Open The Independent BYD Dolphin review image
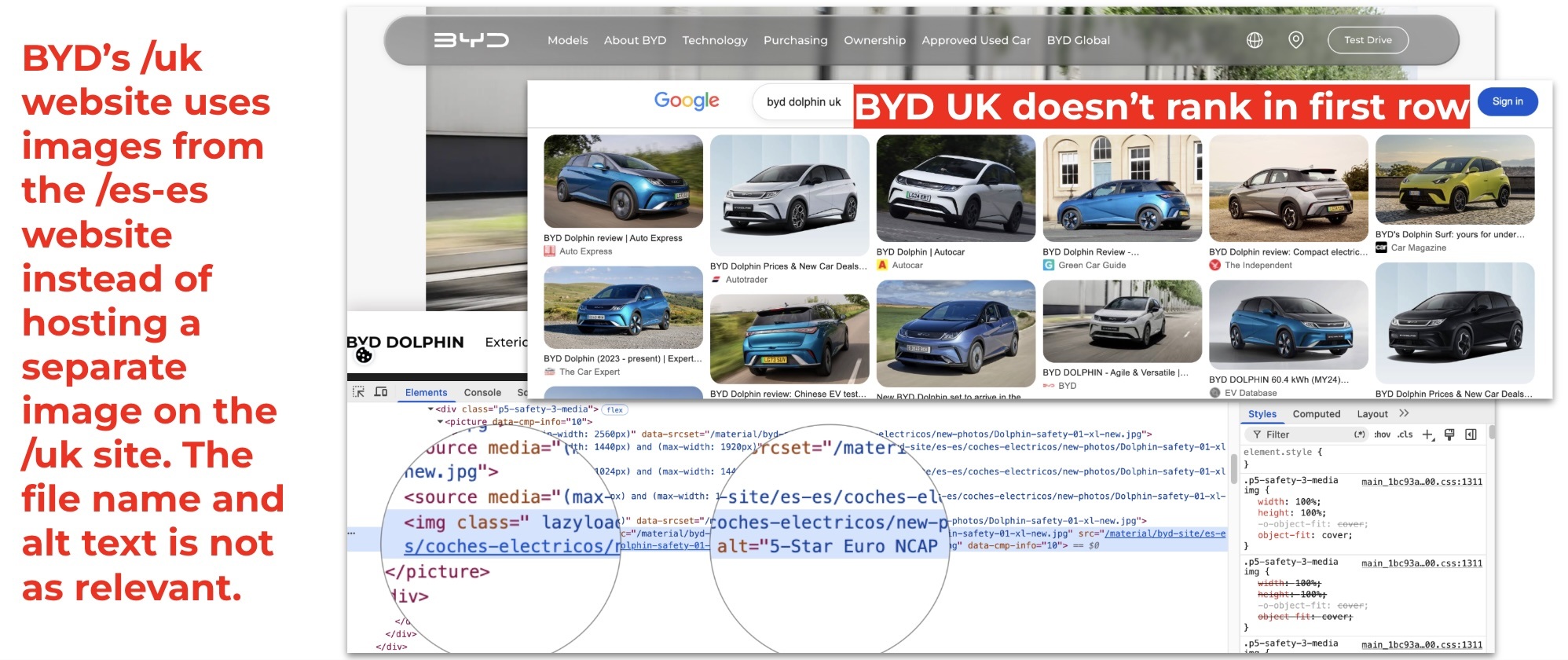The image size is (1568, 660). click(1288, 188)
